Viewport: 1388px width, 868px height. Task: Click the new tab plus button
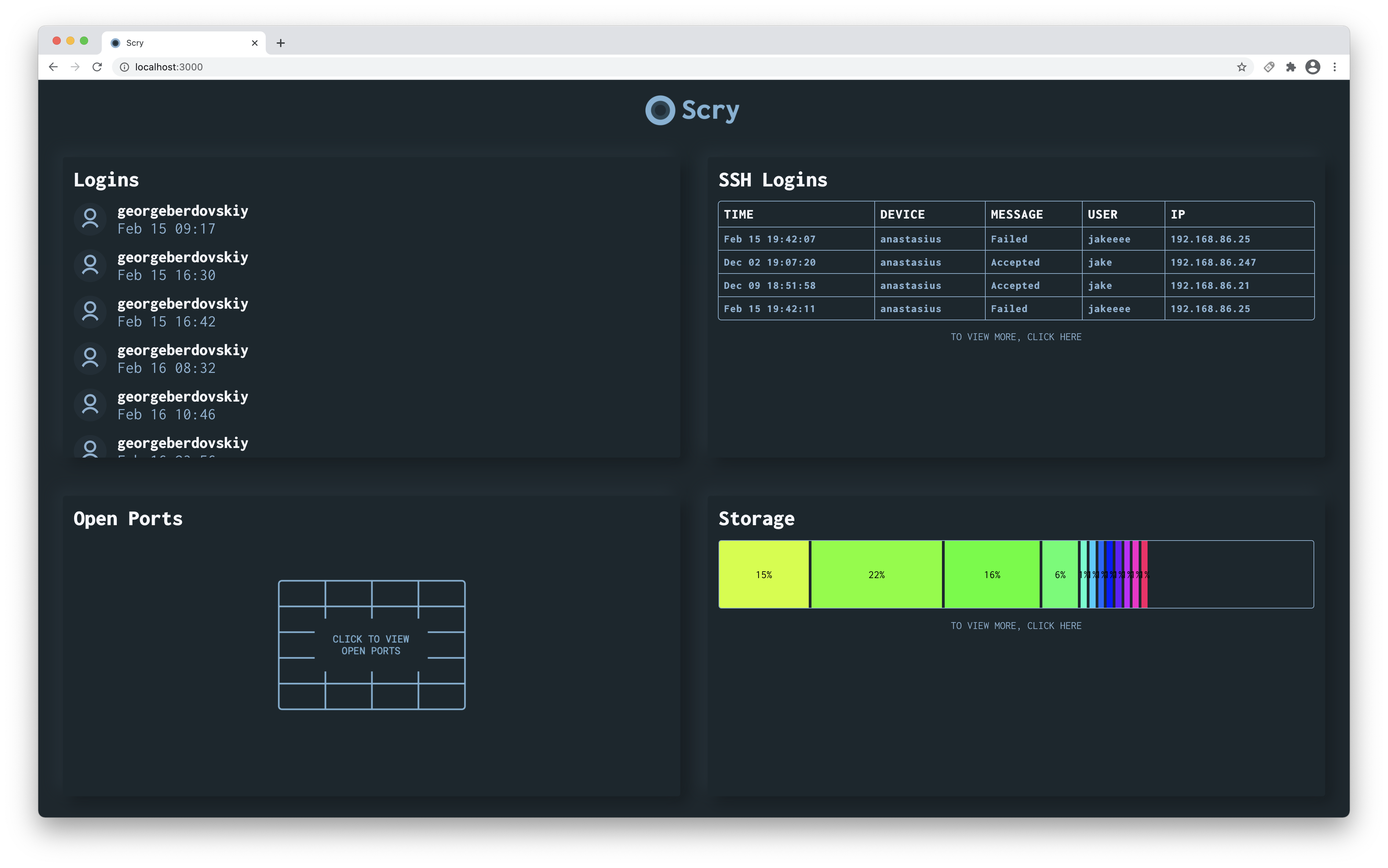pyautogui.click(x=281, y=42)
